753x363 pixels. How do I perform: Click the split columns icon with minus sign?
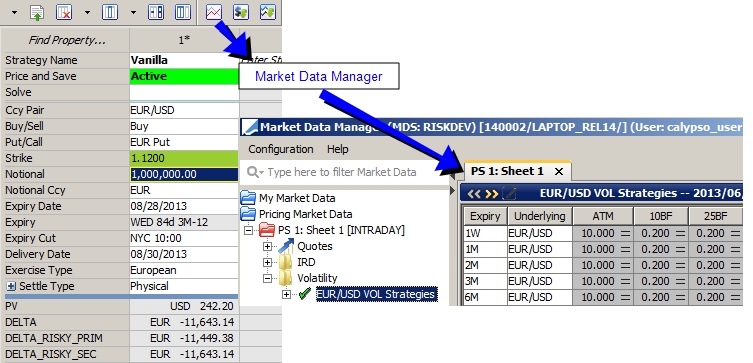click(156, 12)
